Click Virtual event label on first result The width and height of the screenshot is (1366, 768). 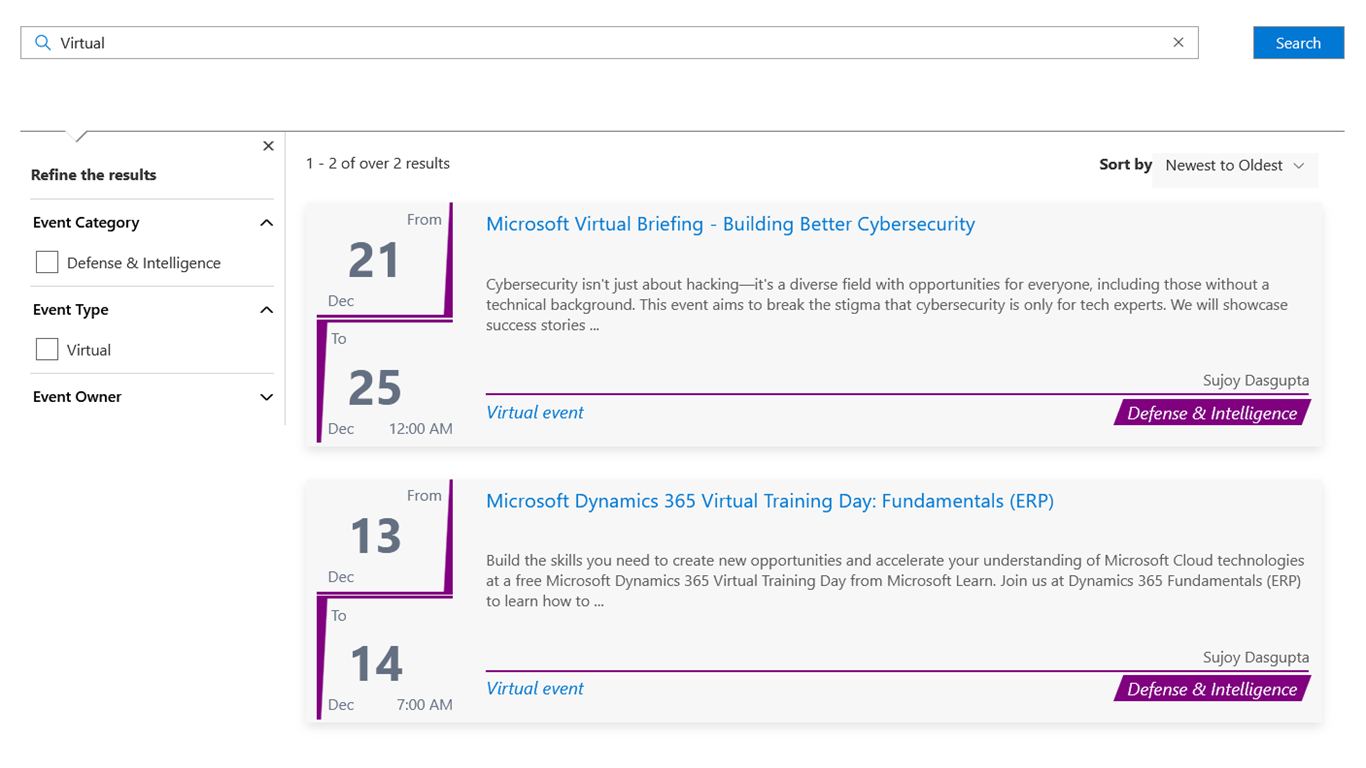tap(535, 412)
